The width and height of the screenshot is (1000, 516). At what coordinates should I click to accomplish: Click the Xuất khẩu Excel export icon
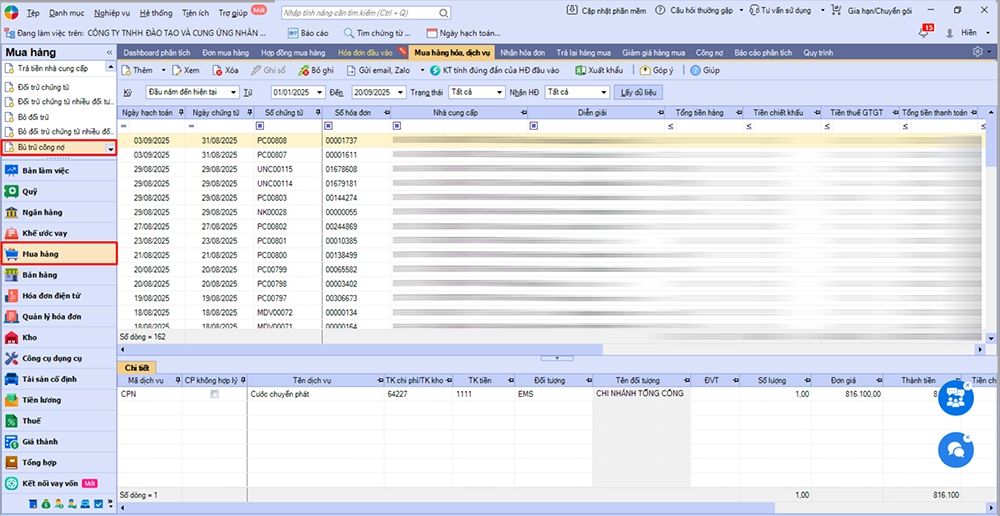tap(580, 71)
